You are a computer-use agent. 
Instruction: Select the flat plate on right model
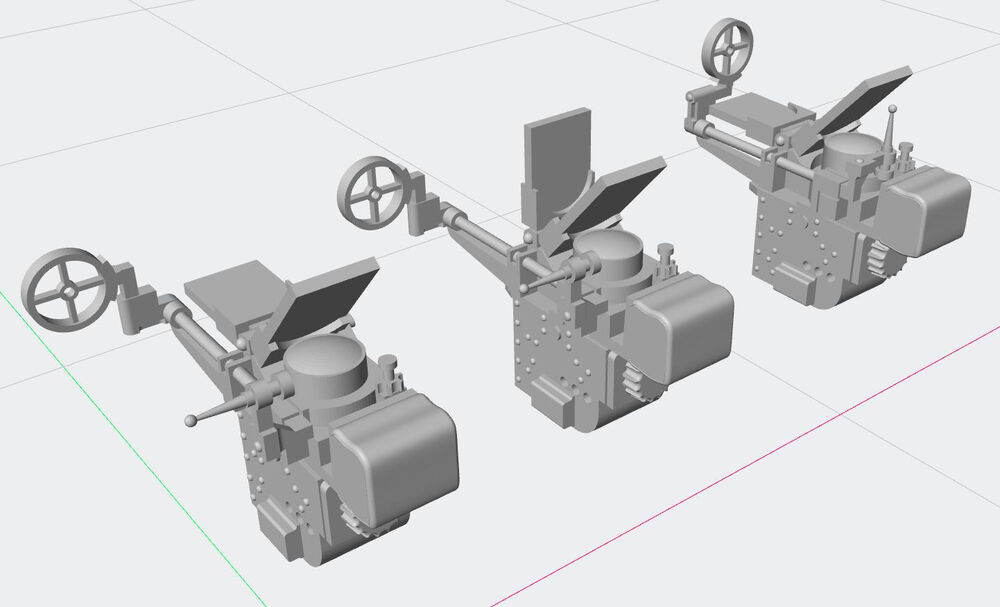tap(751, 109)
